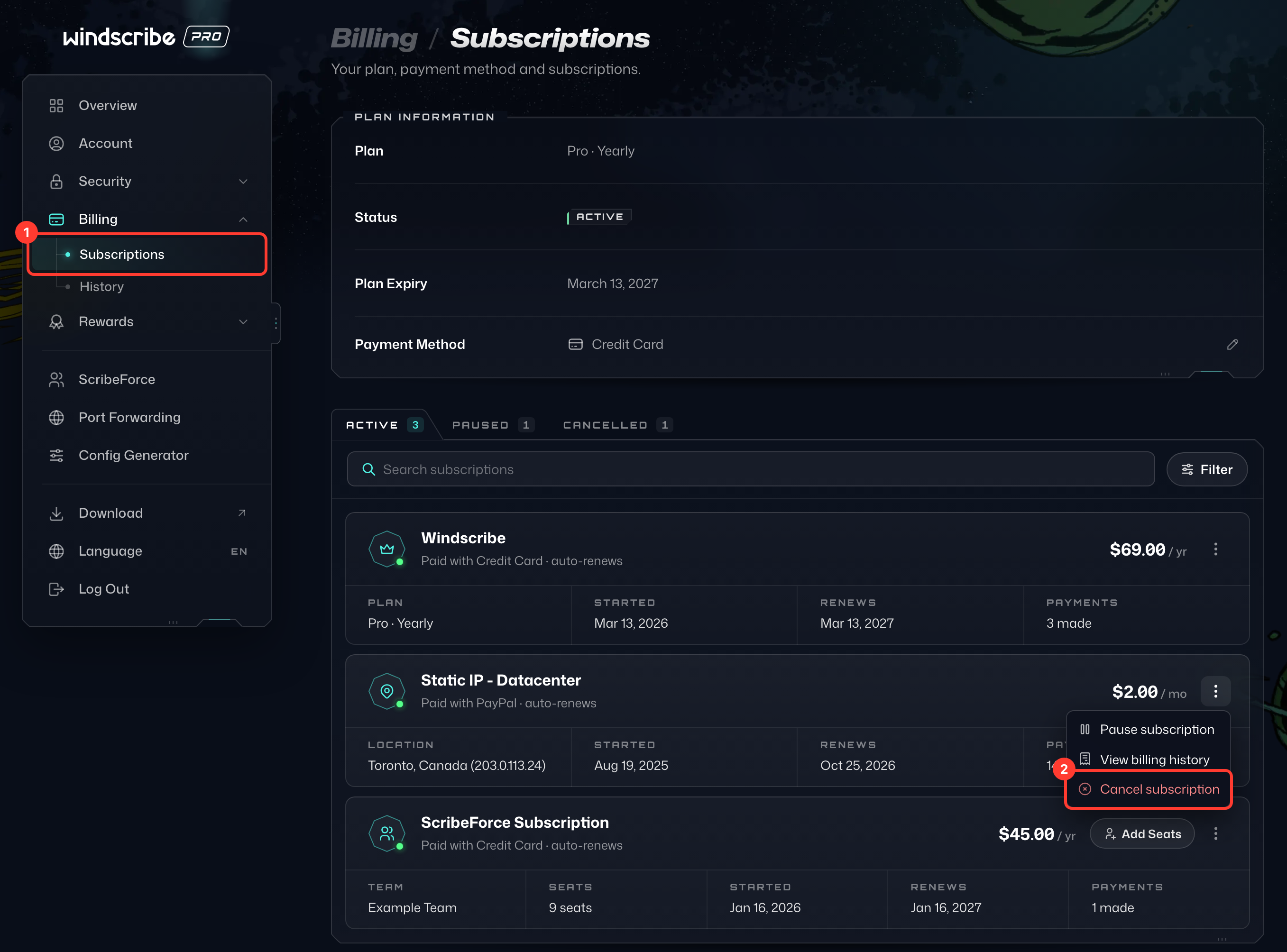
Task: Click the EN language indicator
Action: point(239,551)
